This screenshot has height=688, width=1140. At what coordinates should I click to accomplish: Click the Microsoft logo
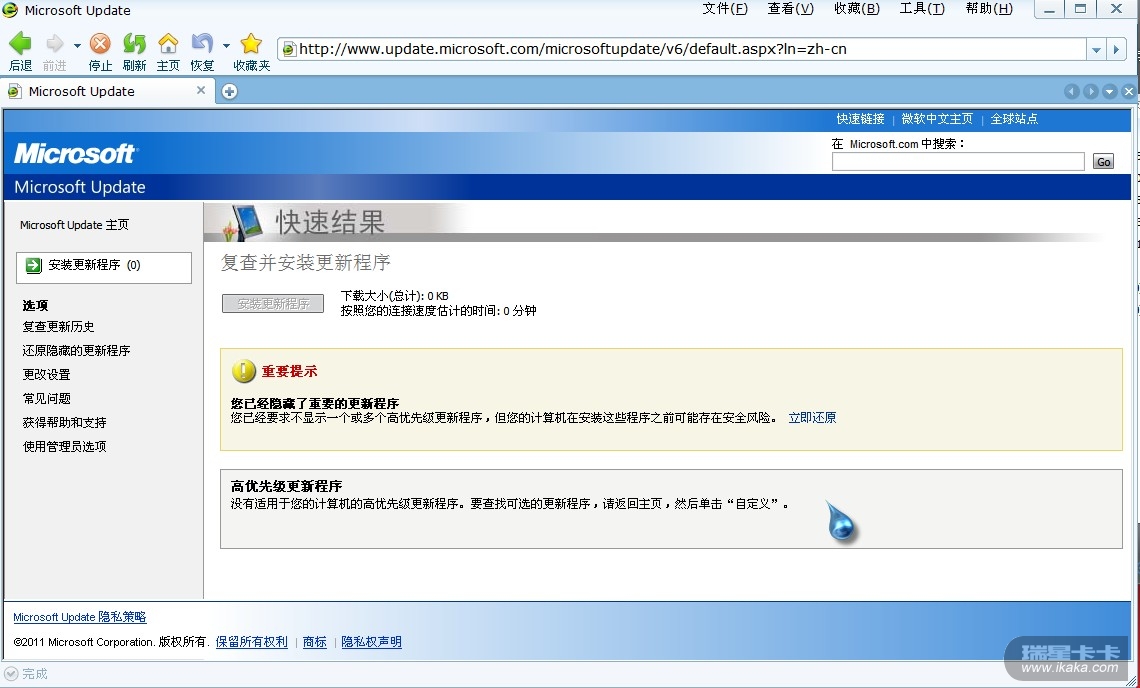pos(74,153)
